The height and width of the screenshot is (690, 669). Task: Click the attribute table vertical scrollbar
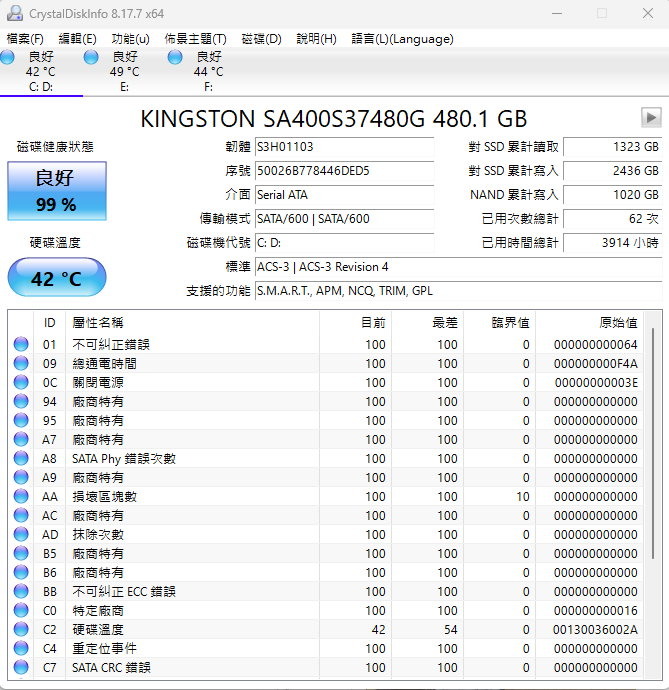point(653,444)
